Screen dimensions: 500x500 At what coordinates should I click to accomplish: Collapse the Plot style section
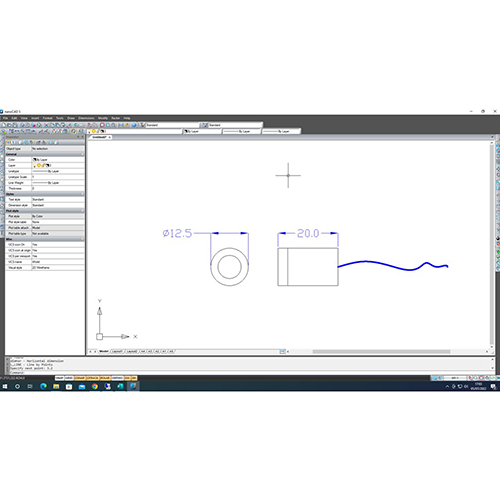click(82, 211)
